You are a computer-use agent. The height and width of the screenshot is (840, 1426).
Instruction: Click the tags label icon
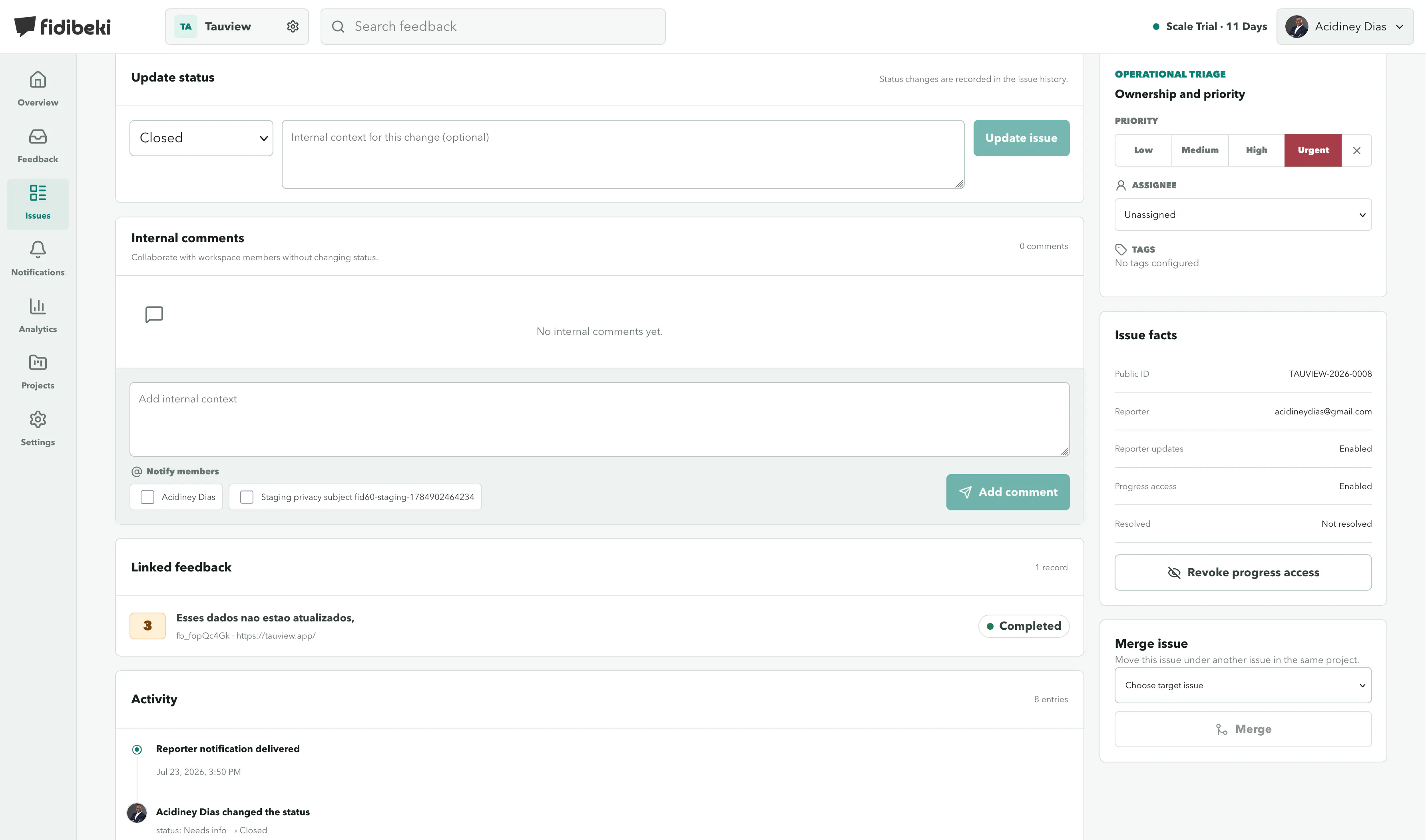(x=1121, y=250)
